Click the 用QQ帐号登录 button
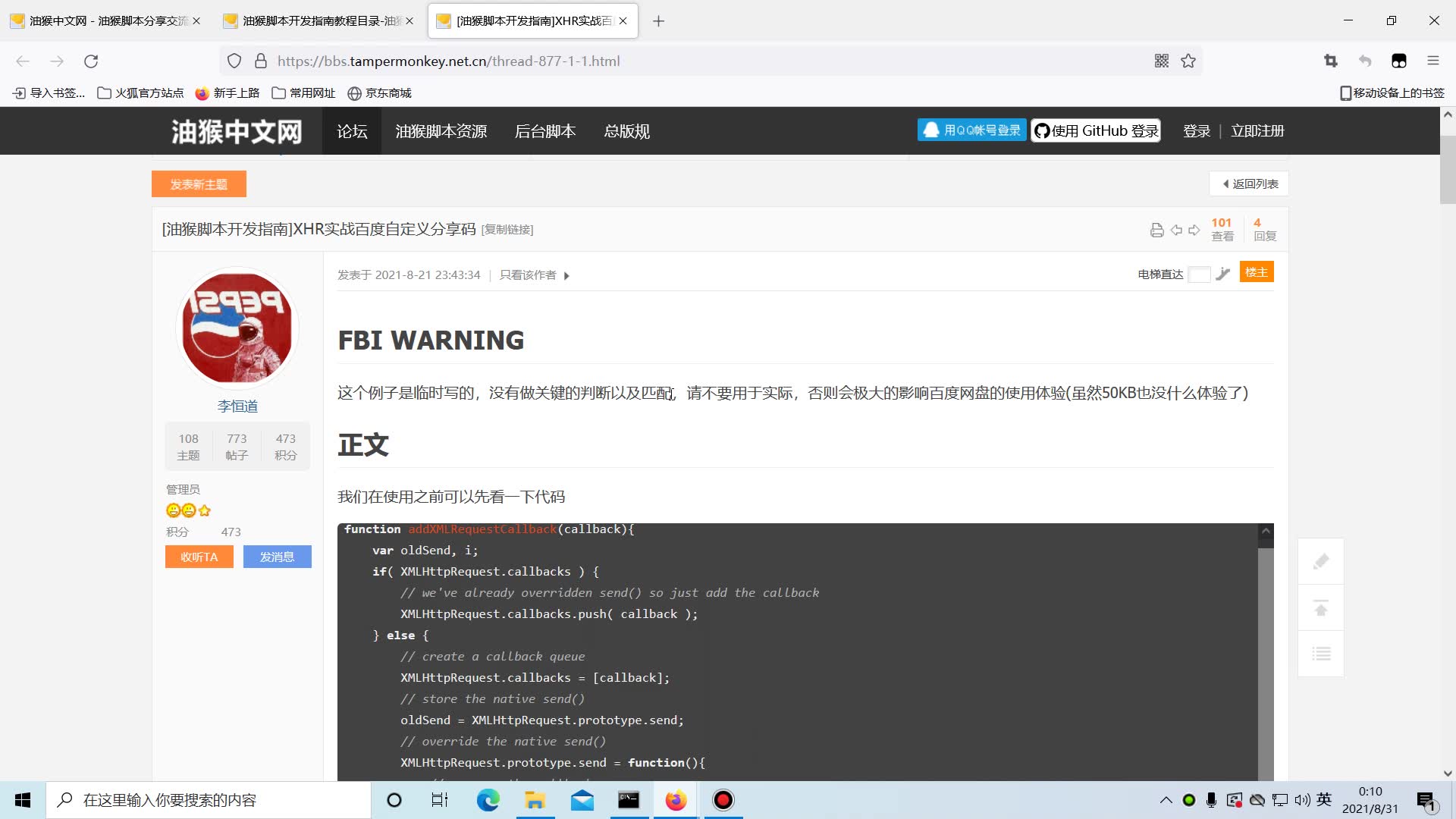The height and width of the screenshot is (819, 1456). [x=972, y=130]
